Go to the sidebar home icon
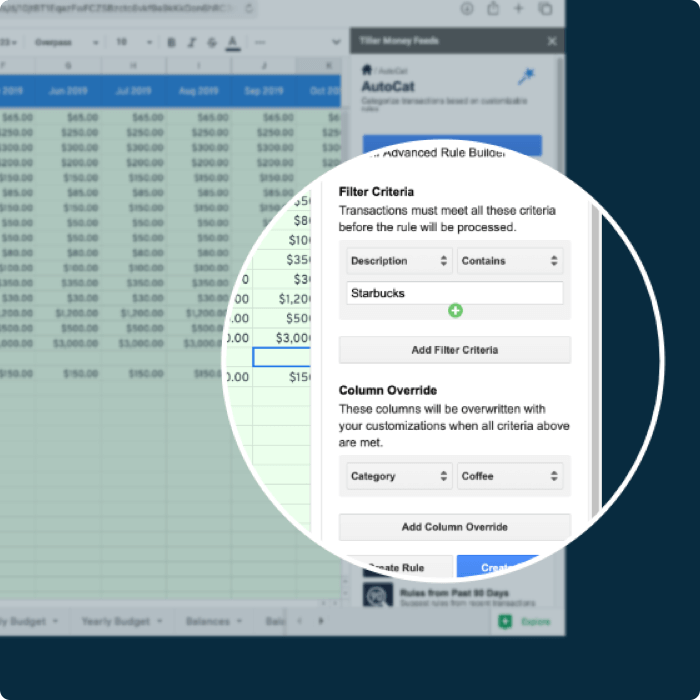700x700 pixels. [367, 70]
